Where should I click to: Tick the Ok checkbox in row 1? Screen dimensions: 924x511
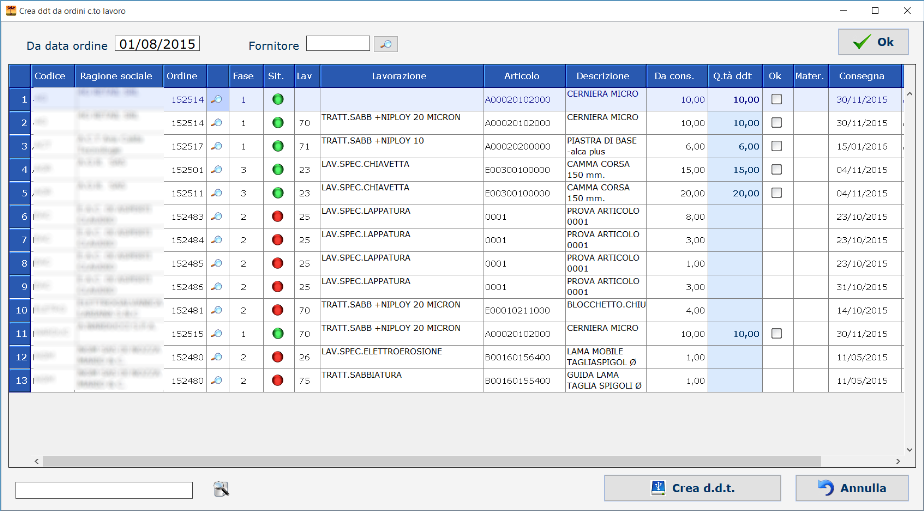[x=777, y=99]
